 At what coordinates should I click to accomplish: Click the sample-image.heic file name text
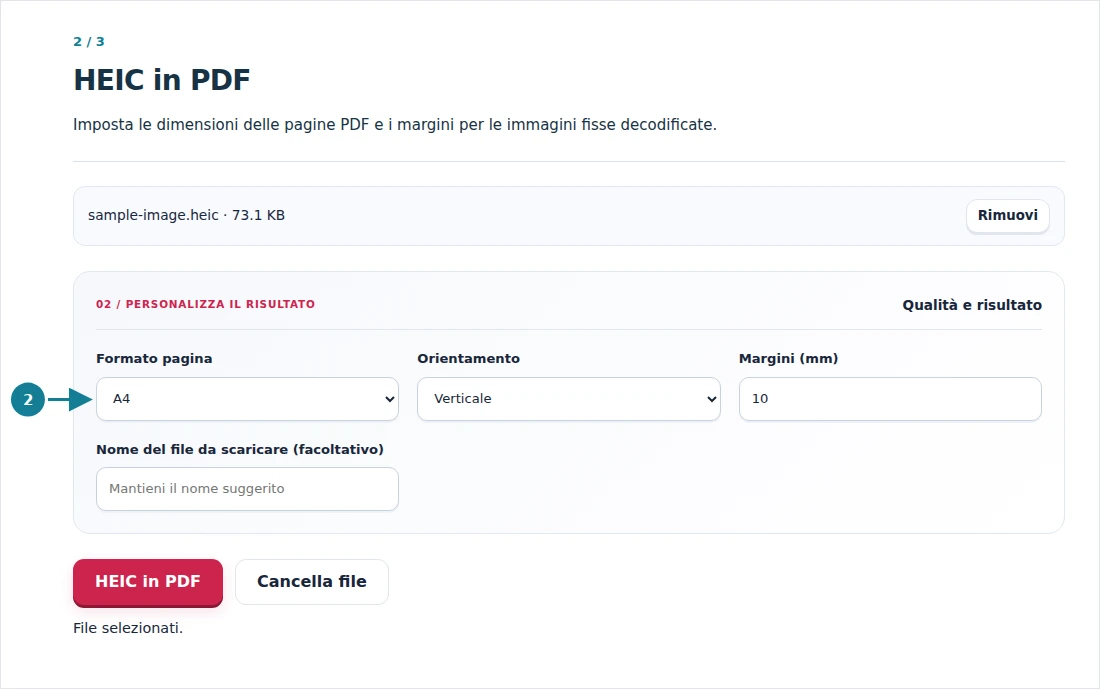[153, 215]
